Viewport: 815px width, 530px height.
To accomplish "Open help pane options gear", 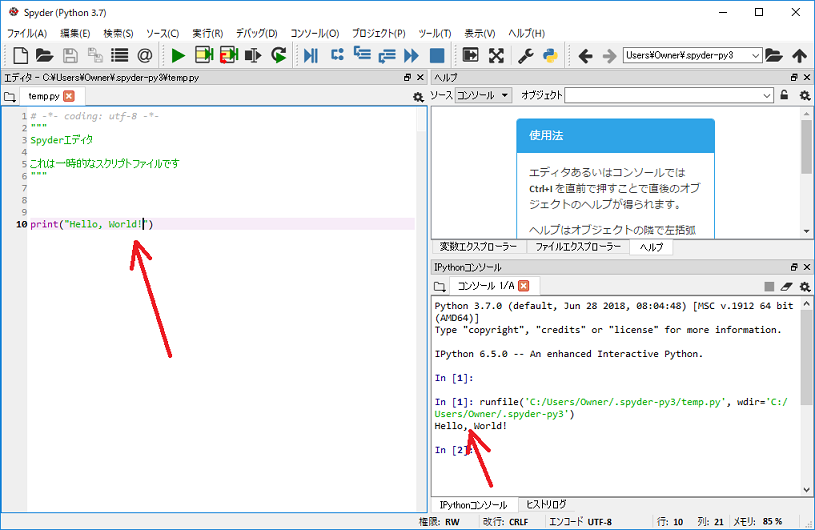I will [805, 96].
